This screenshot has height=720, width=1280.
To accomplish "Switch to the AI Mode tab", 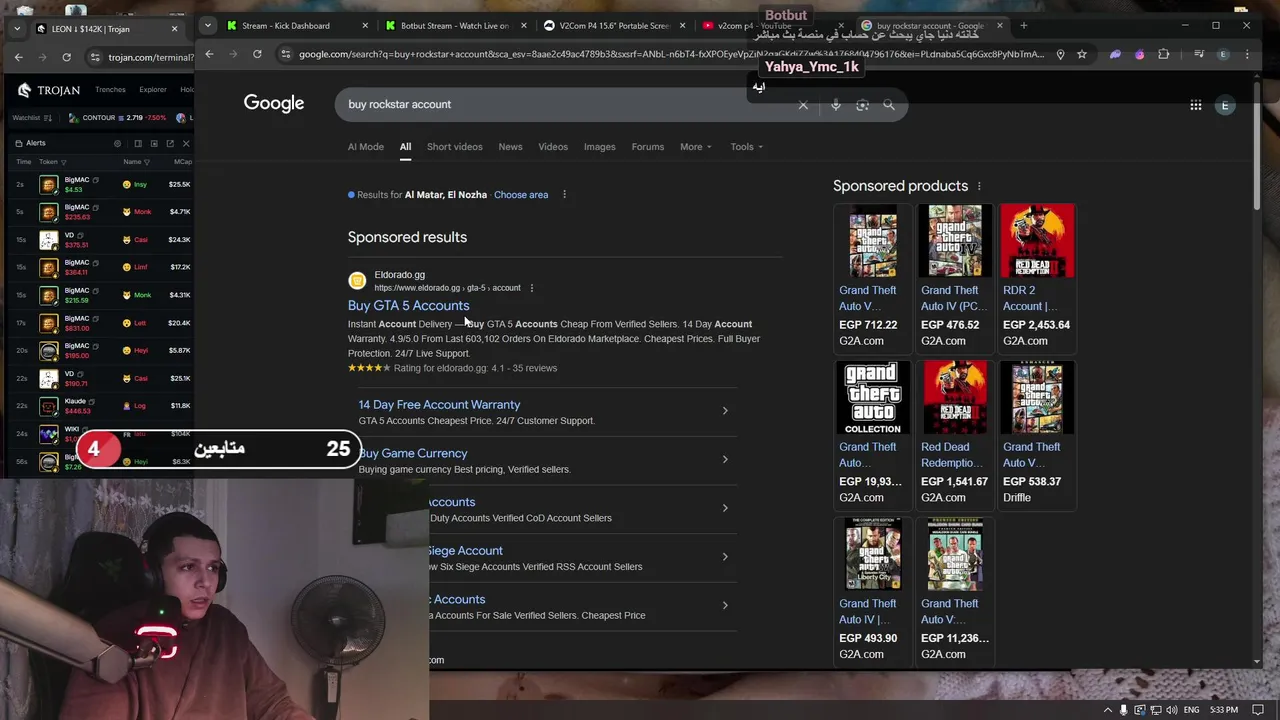I will click(x=366, y=147).
